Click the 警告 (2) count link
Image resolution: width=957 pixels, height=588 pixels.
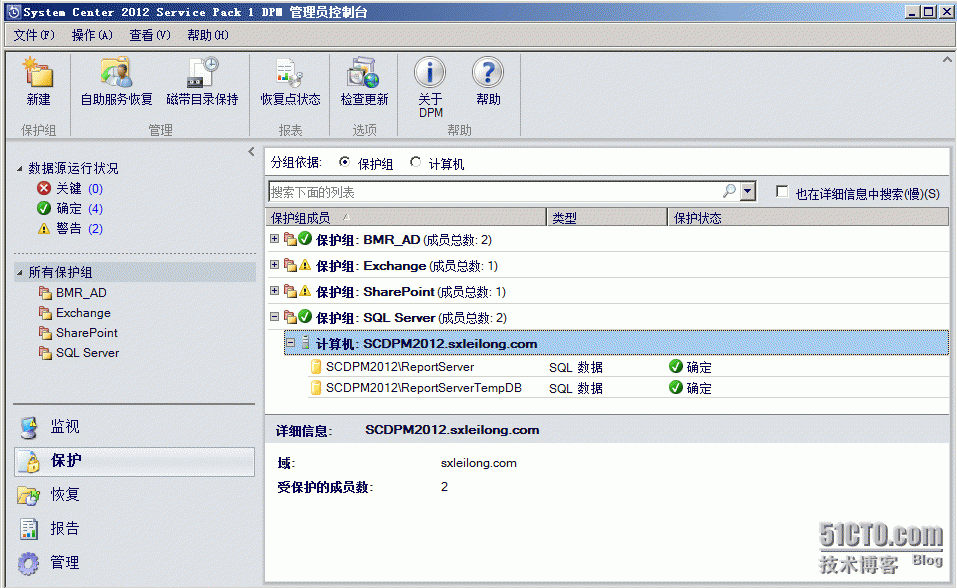95,228
